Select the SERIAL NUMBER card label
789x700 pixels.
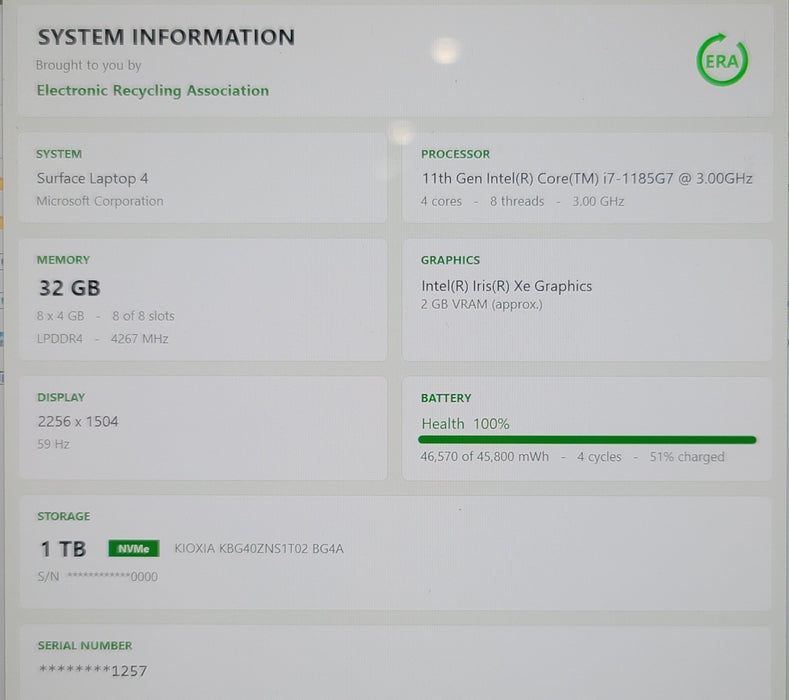point(85,646)
